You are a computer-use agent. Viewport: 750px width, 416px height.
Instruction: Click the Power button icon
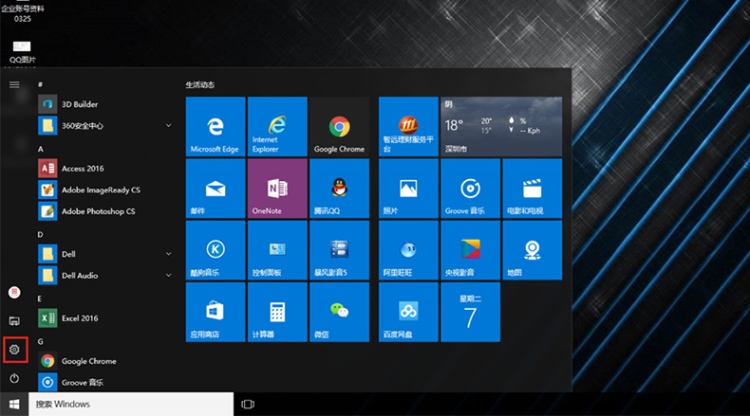[x=14, y=379]
